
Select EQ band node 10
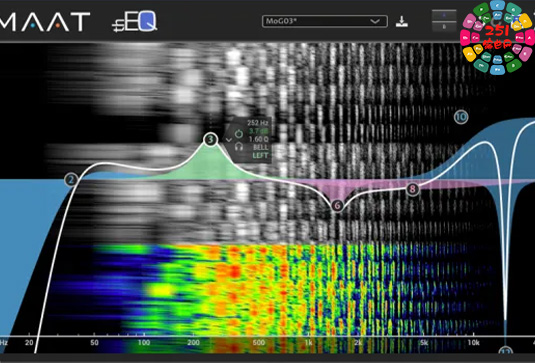pyautogui.click(x=461, y=117)
